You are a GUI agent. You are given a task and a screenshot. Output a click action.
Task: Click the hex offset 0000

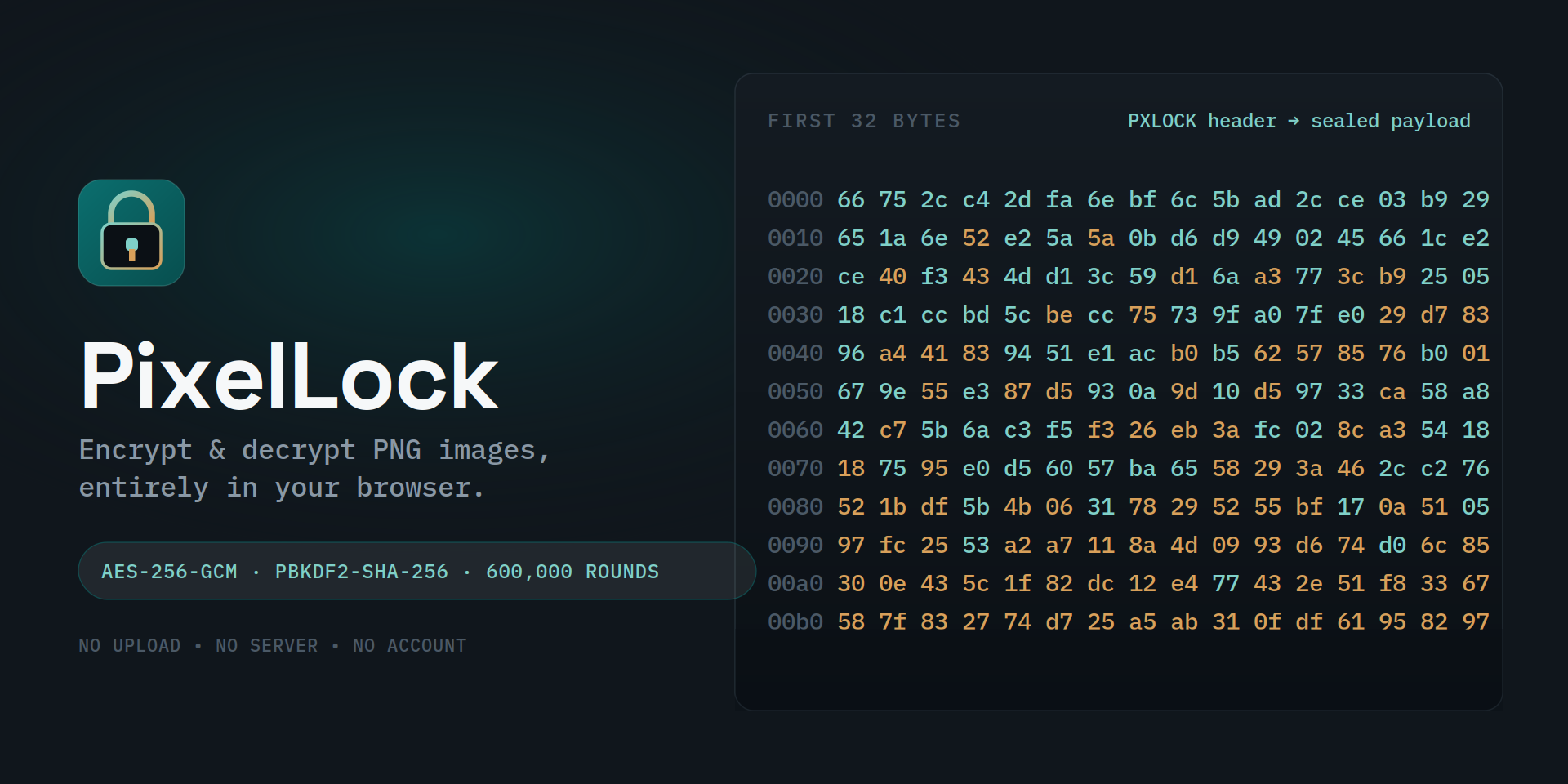(795, 200)
